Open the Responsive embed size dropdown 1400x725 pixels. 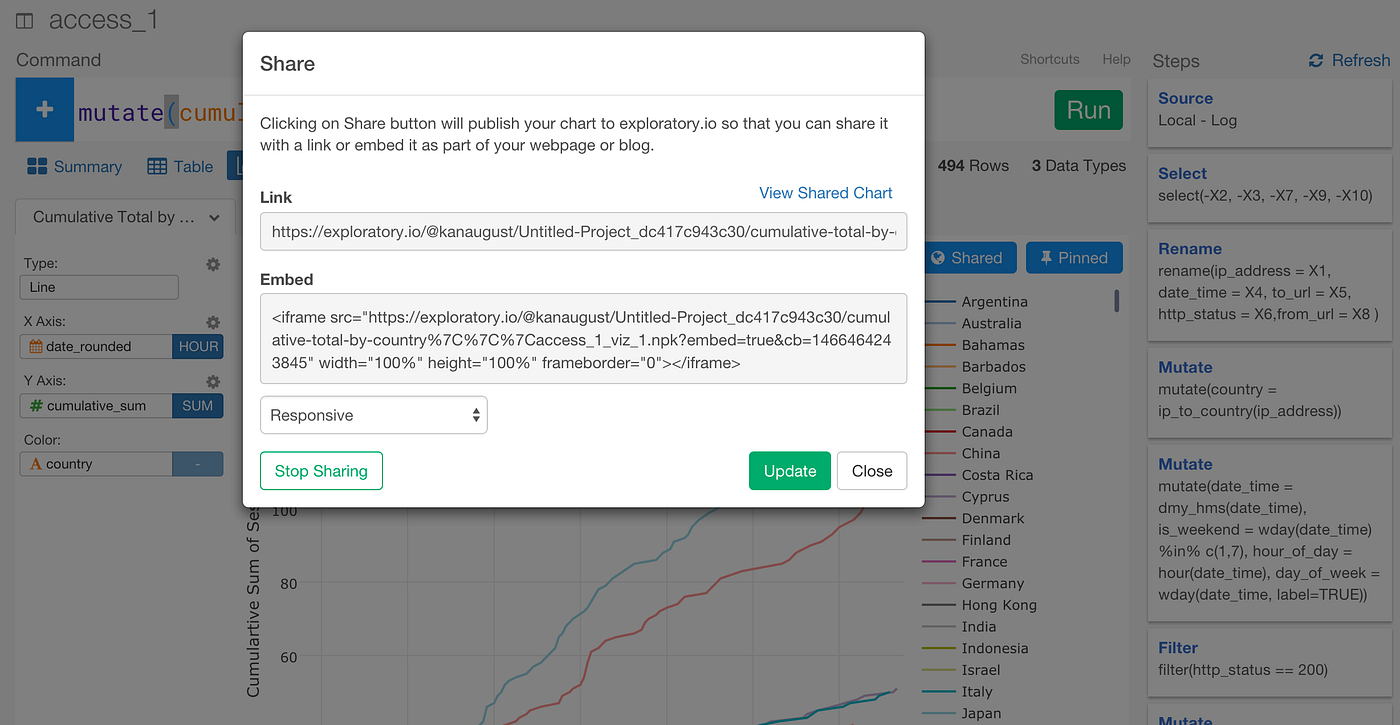373,414
